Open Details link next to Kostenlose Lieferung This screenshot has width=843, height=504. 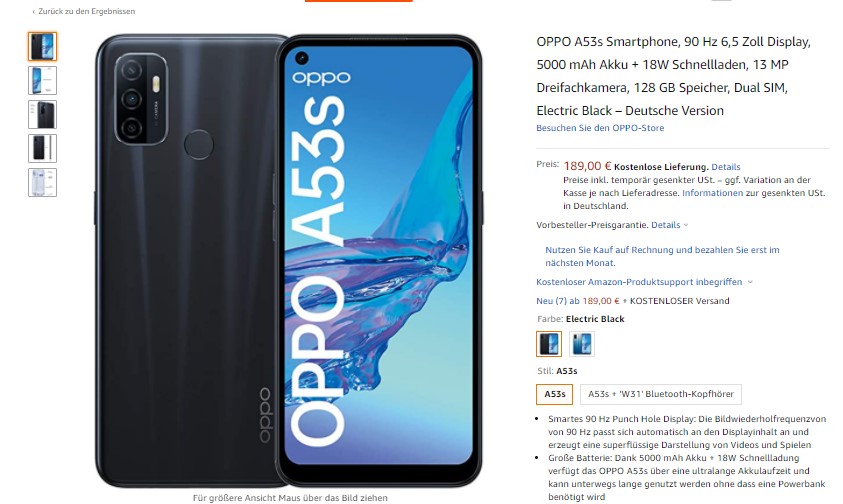(726, 167)
